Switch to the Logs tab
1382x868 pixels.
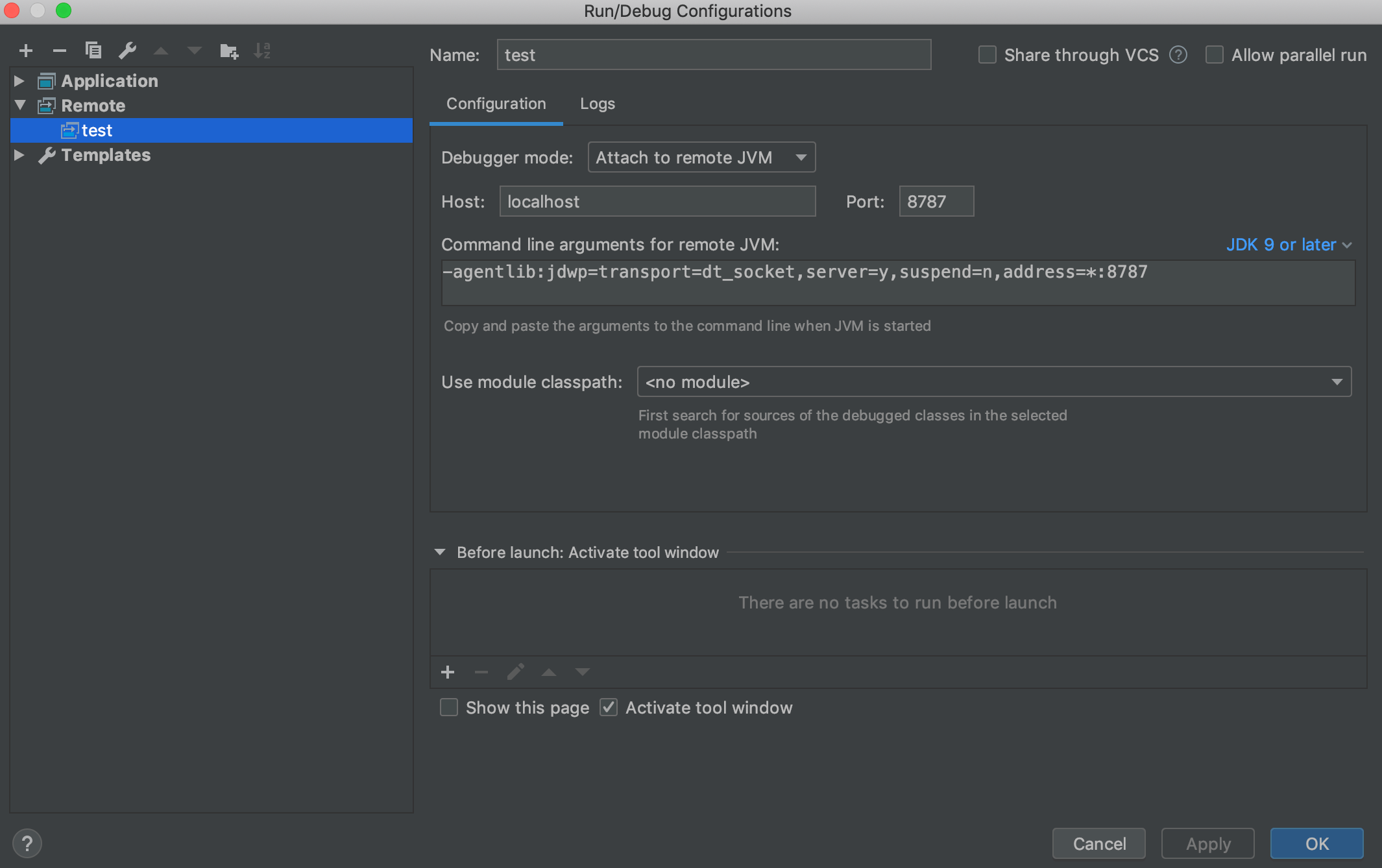tap(598, 104)
